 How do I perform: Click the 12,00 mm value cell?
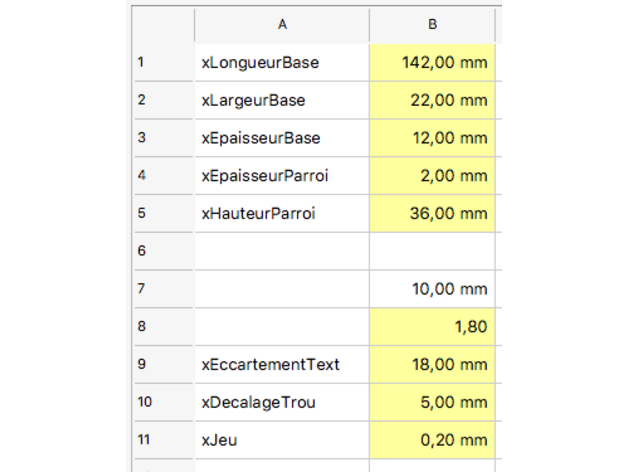pyautogui.click(x=432, y=138)
